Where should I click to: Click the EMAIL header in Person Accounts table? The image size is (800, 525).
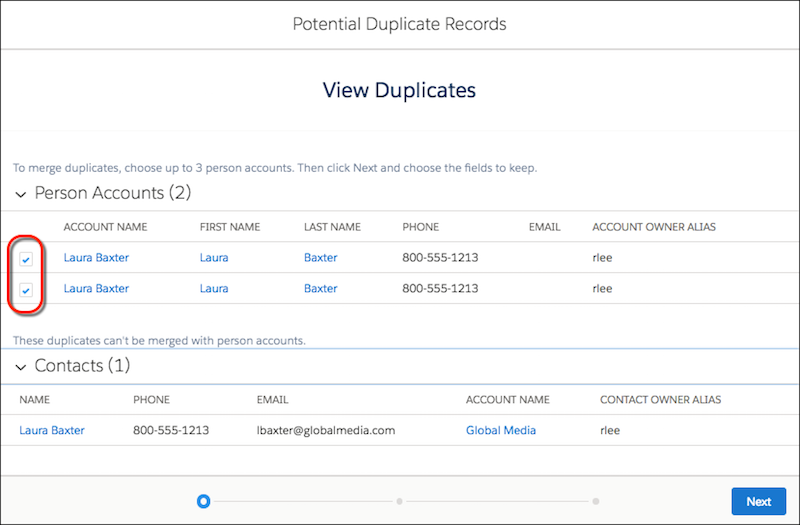544,227
